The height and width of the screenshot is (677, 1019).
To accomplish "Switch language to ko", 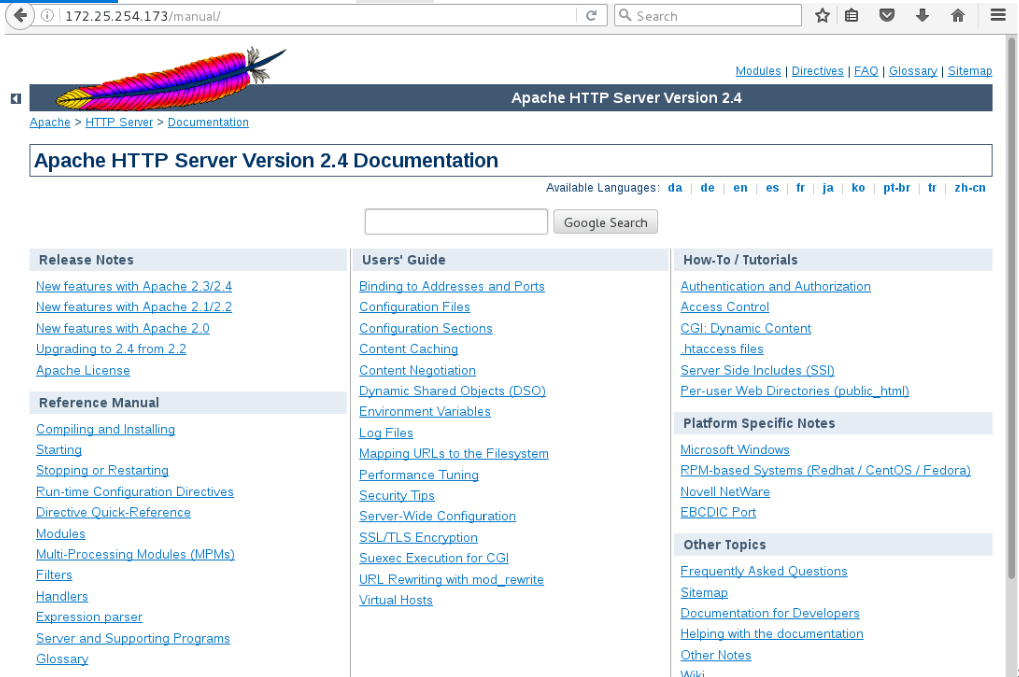I will (x=858, y=188).
